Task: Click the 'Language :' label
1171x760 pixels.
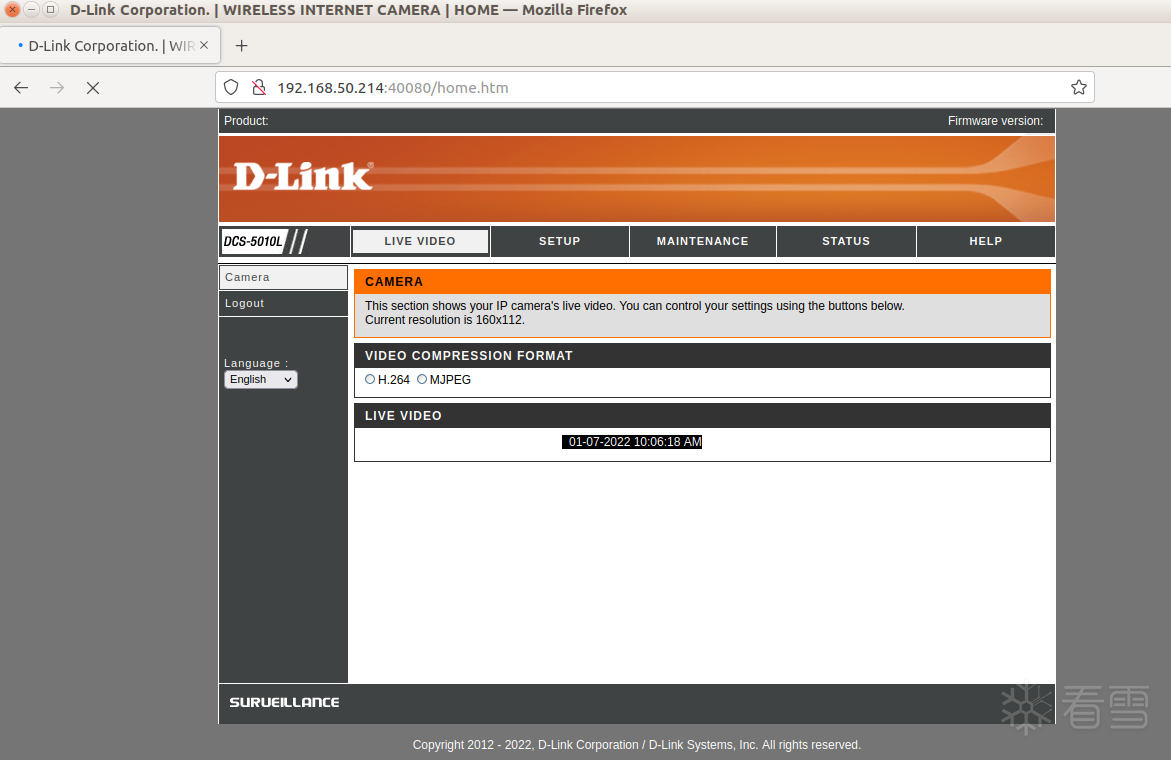Action: coord(256,363)
